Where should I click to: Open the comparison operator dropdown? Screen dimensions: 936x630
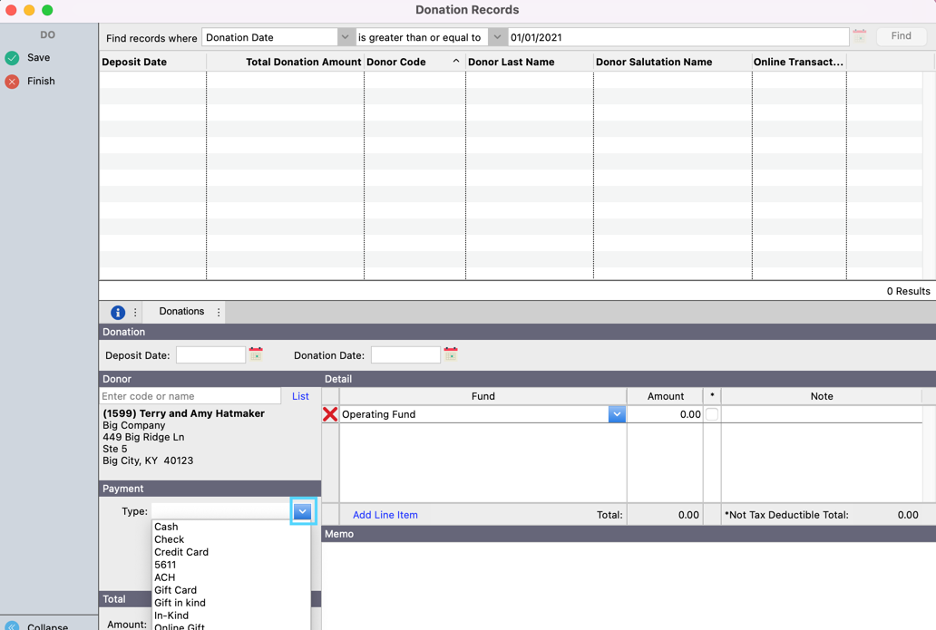point(497,37)
